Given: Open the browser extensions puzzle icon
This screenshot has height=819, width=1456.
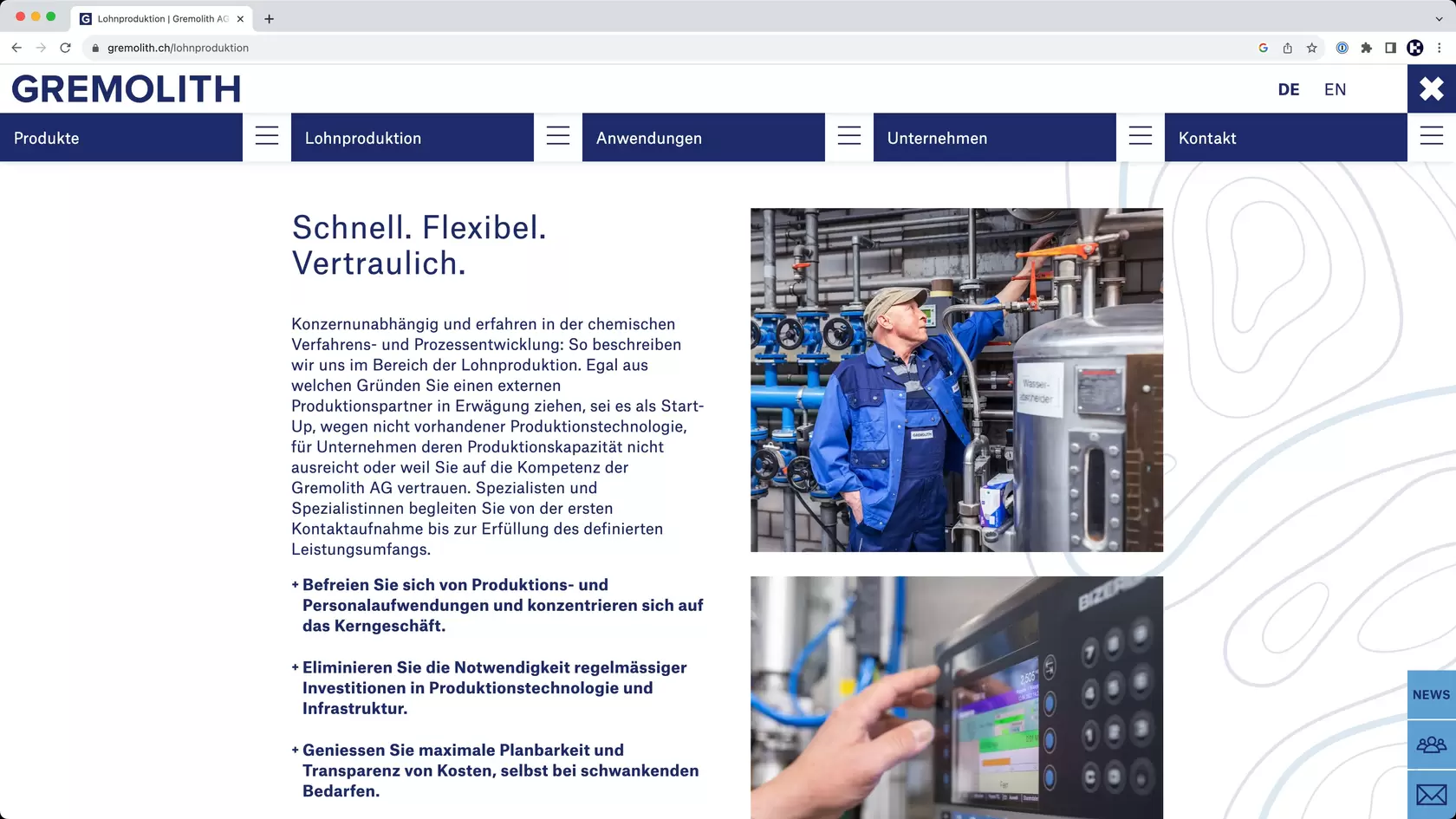Looking at the screenshot, I should point(1366,48).
